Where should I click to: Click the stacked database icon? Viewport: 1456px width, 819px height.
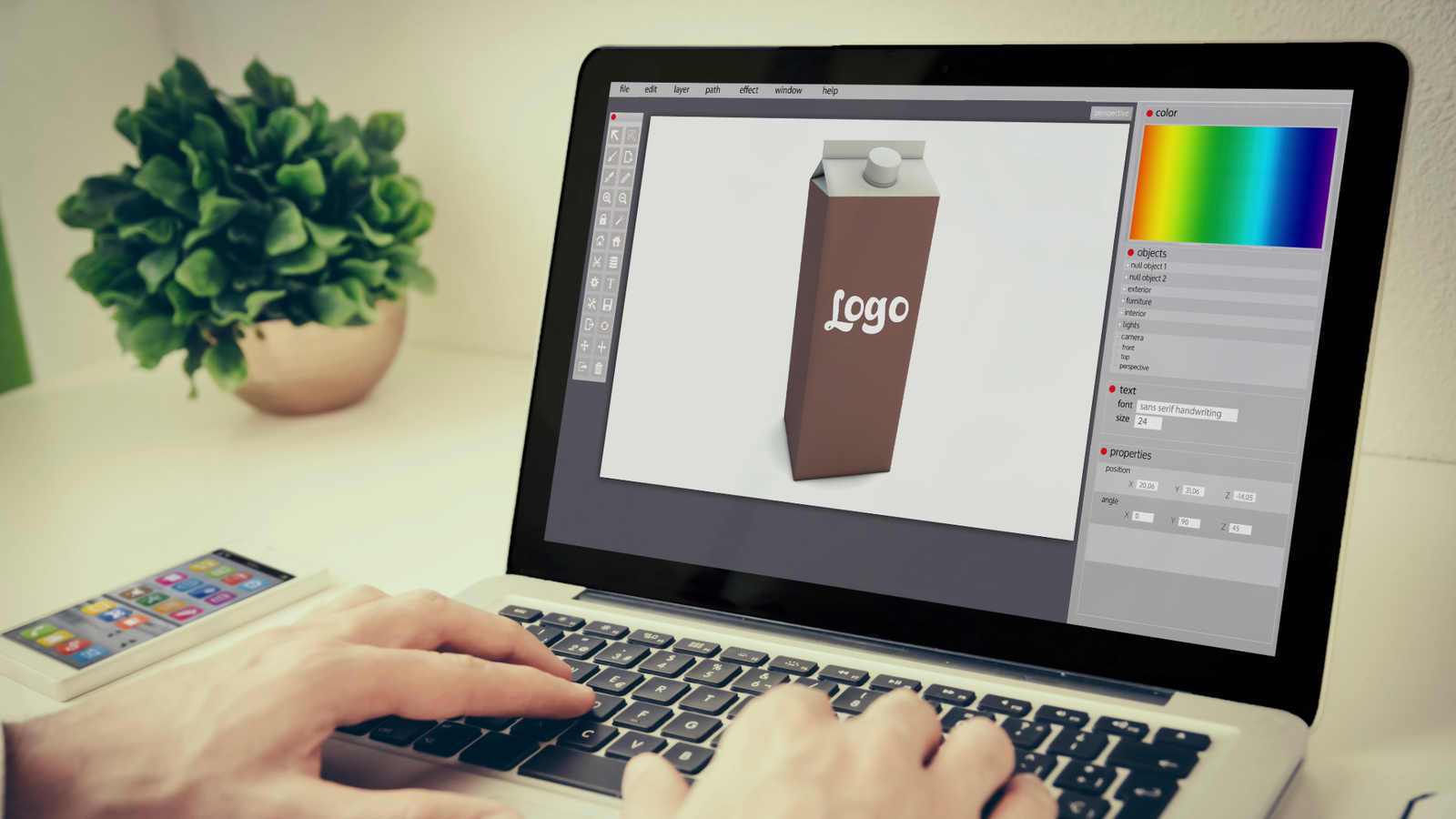613,262
